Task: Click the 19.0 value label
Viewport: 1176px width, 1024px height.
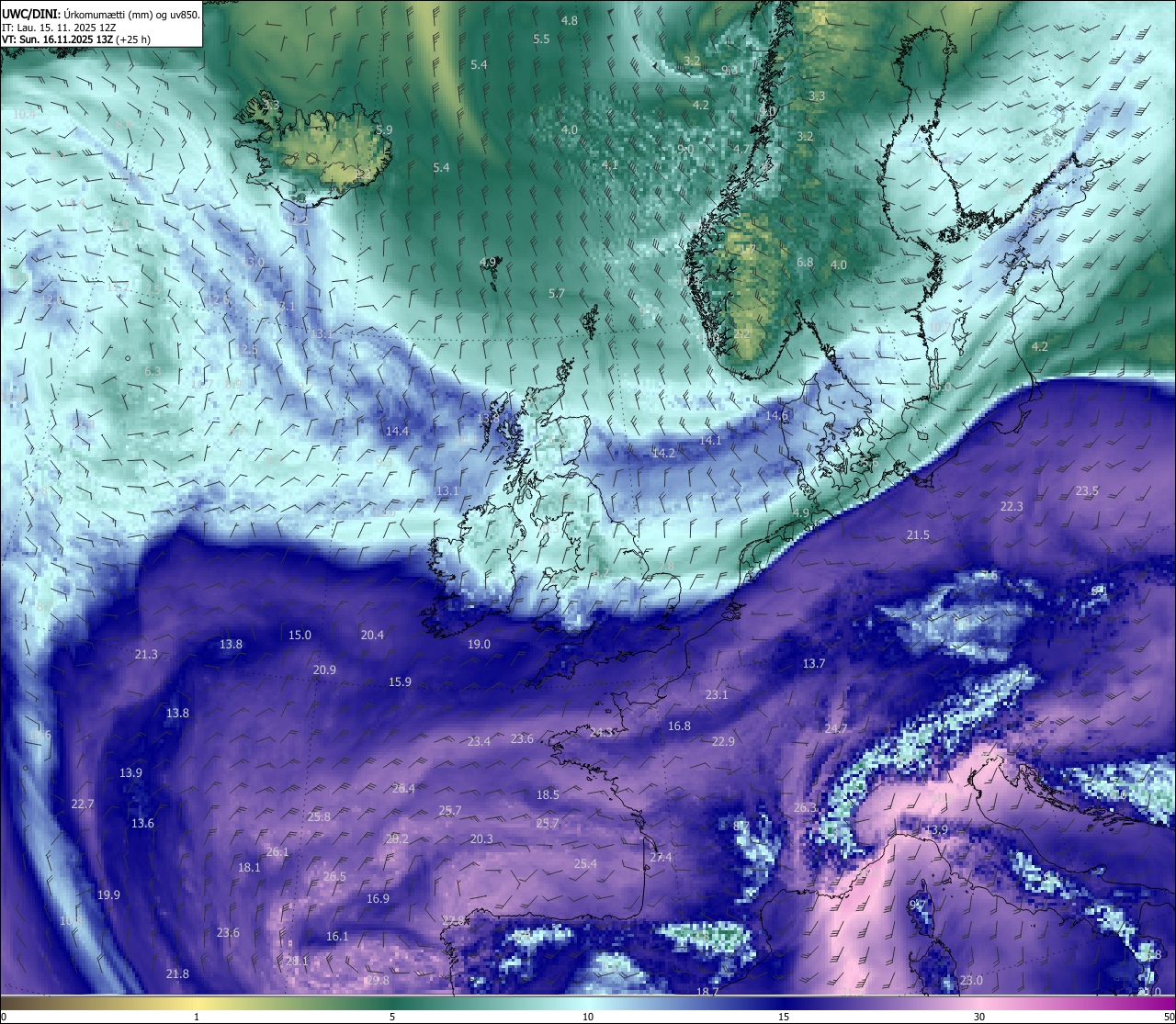Action: (479, 645)
